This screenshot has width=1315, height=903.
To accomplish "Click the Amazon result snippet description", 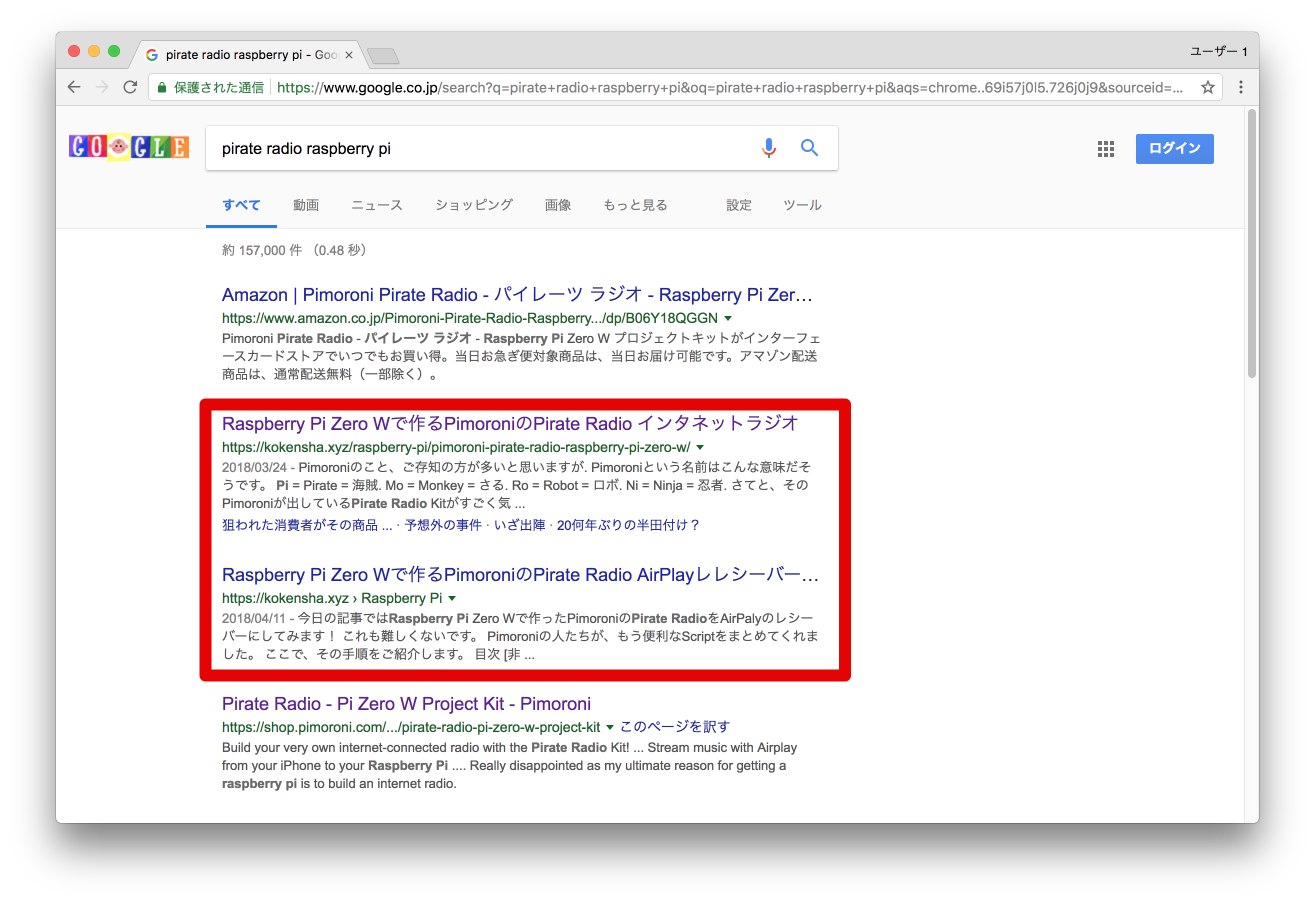I will 520,357.
